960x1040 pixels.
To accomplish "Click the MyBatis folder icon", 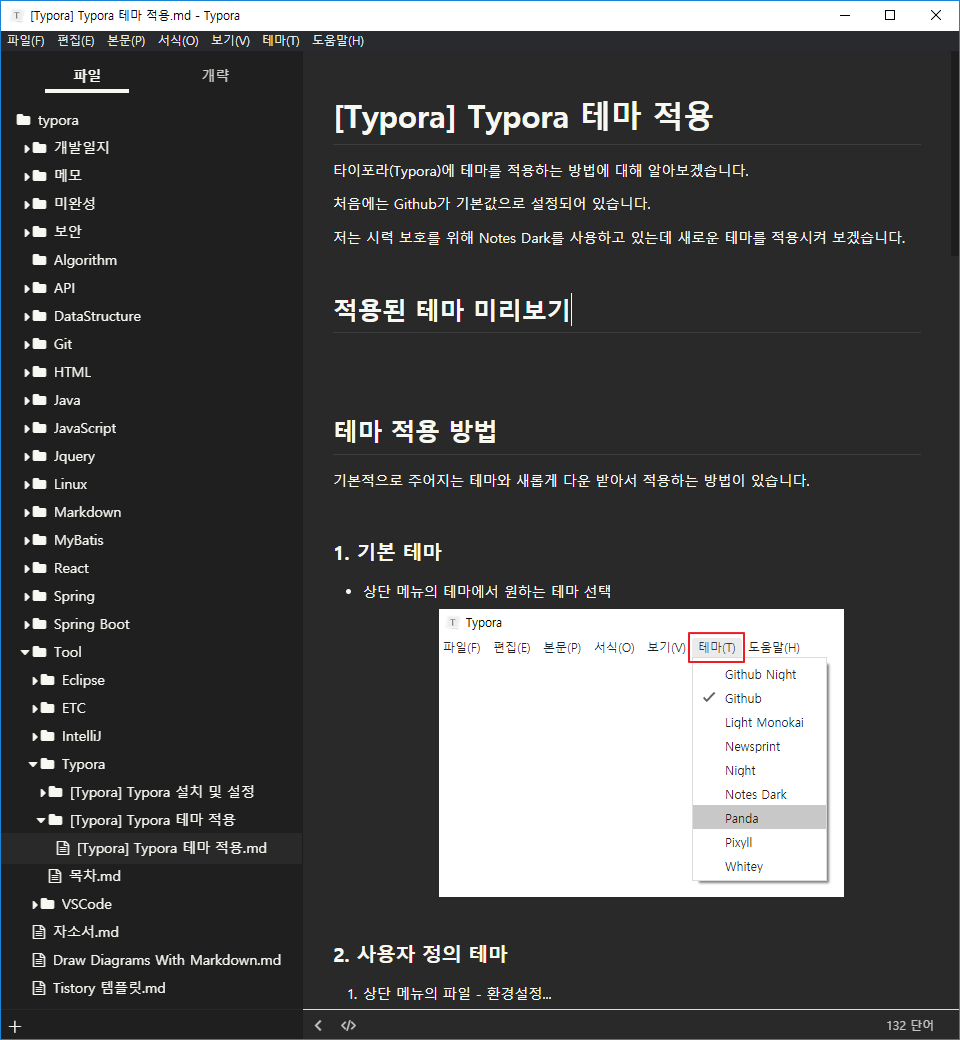I will (x=40, y=540).
